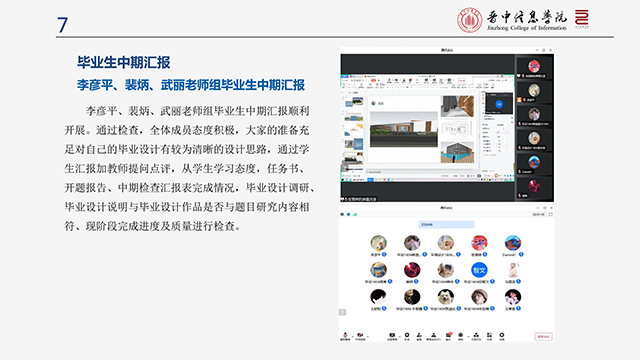Open the invite participants icon
The width and height of the screenshot is (640, 360).
coord(419,336)
